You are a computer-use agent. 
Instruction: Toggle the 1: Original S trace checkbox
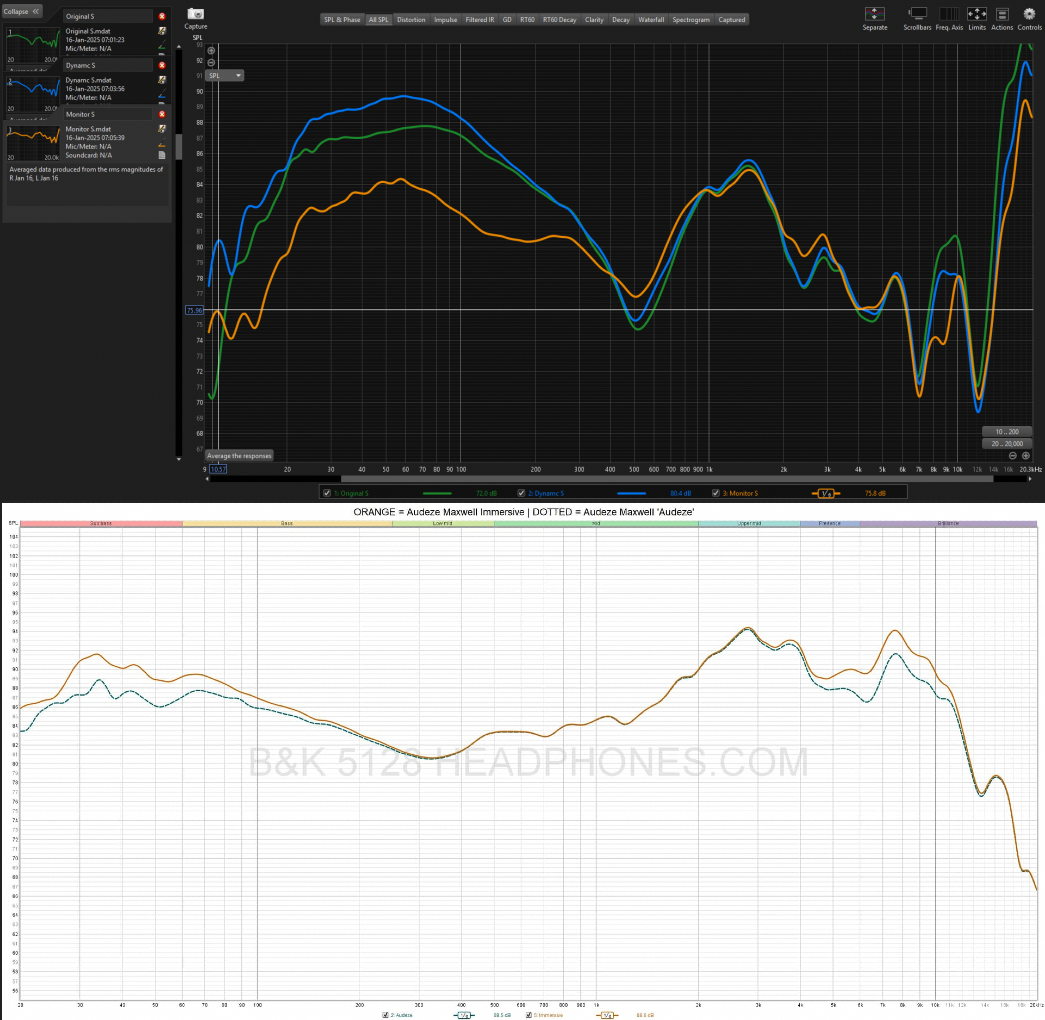(x=327, y=493)
